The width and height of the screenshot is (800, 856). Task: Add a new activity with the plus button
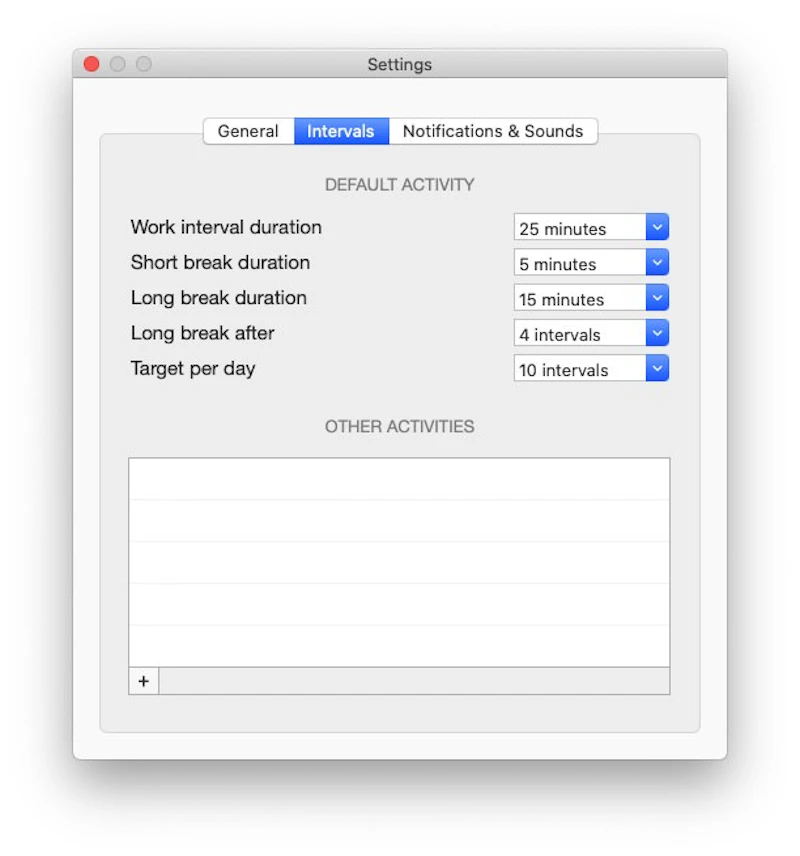pyautogui.click(x=144, y=681)
